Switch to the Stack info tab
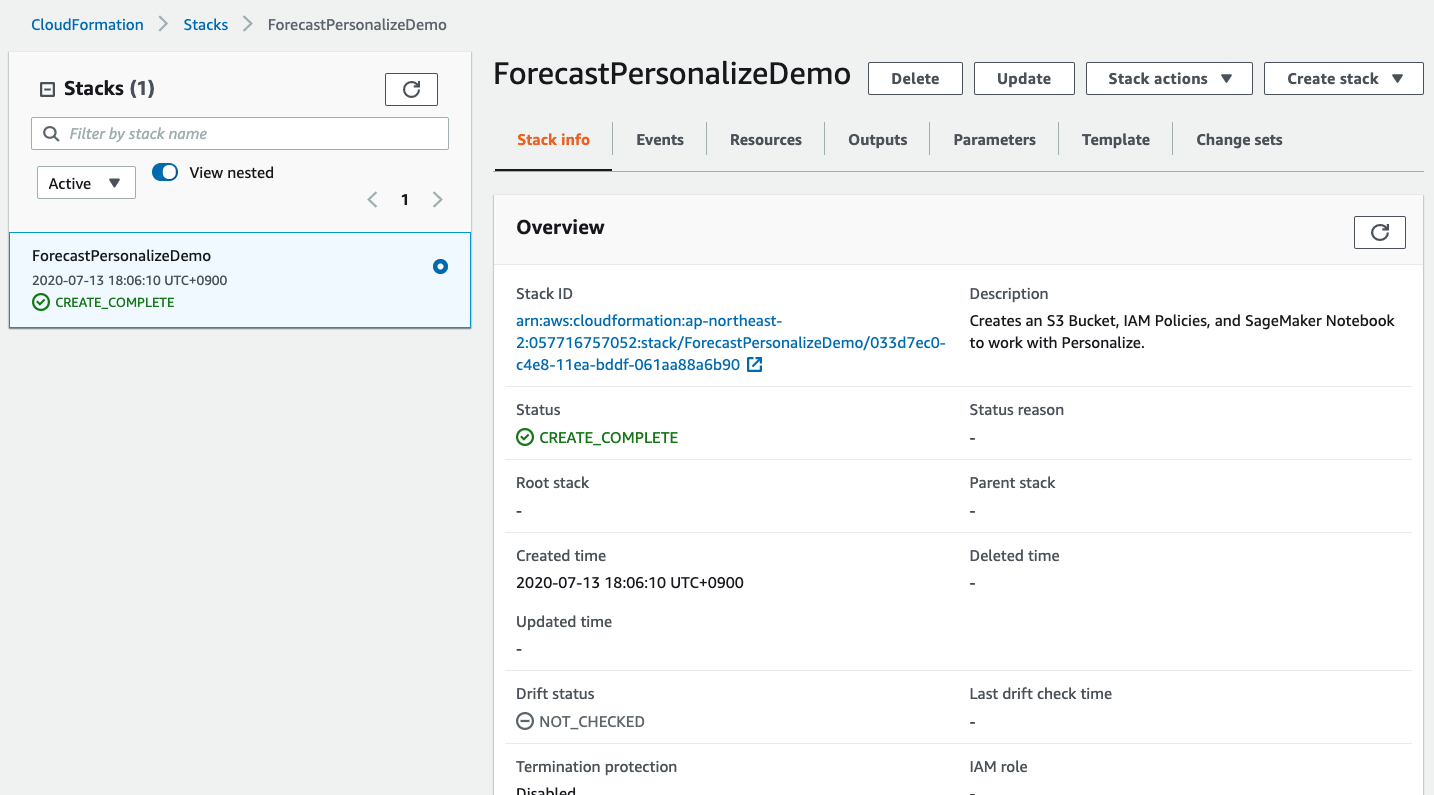This screenshot has height=795, width=1434. point(553,140)
